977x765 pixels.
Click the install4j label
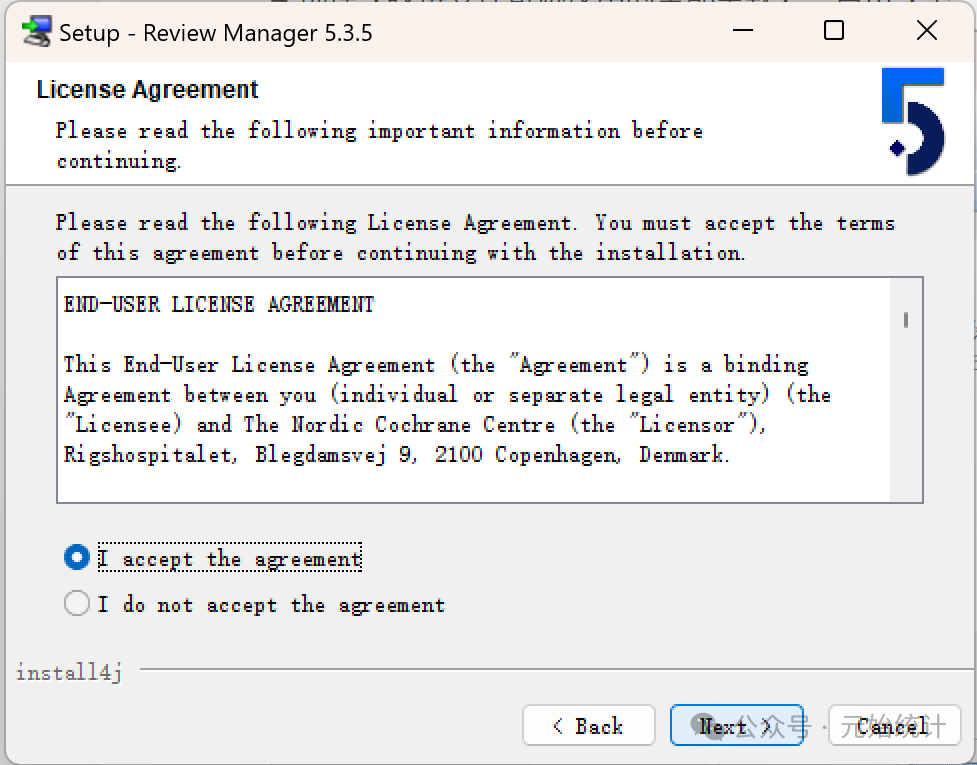point(69,673)
